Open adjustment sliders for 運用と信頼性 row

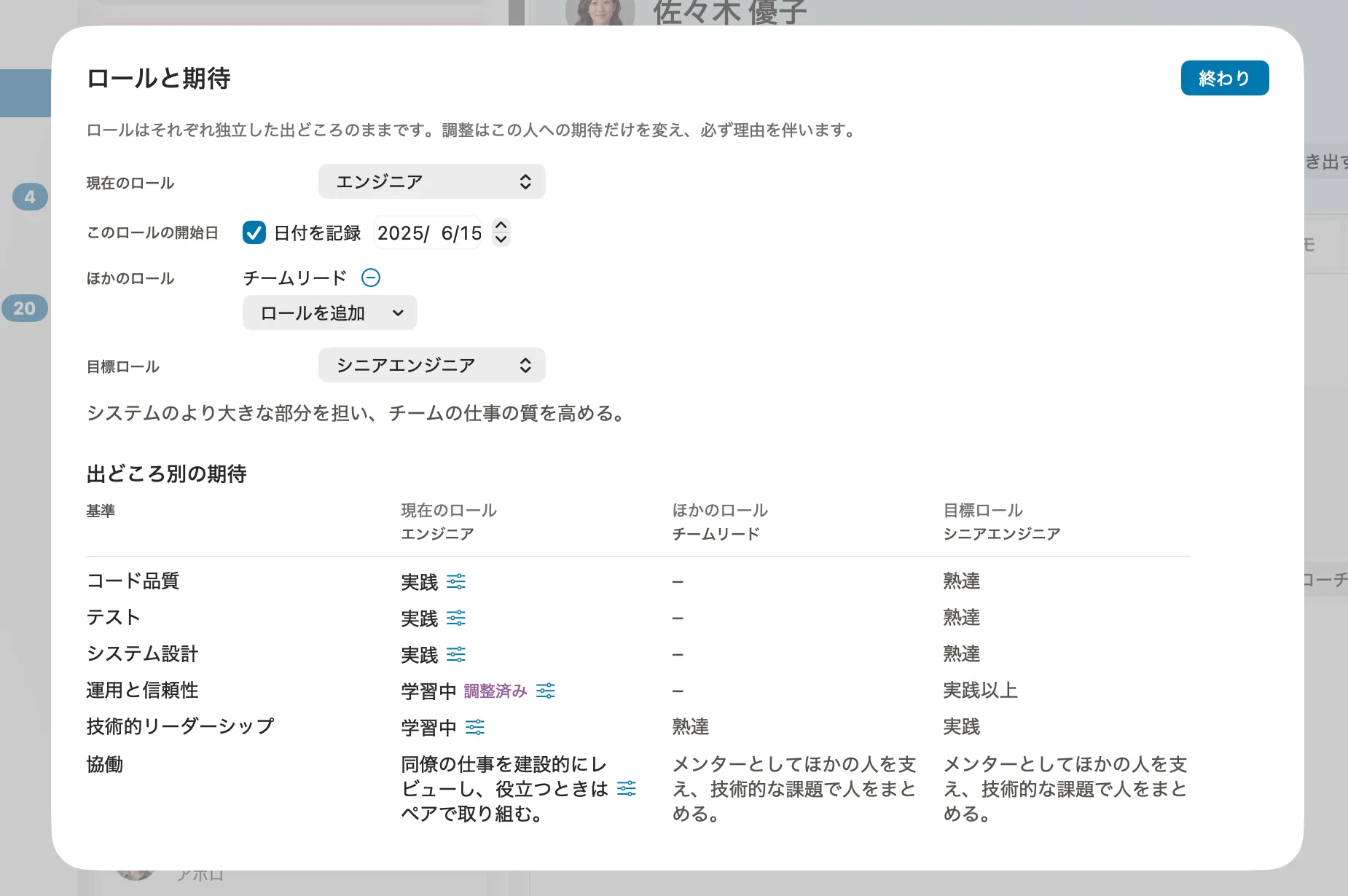coord(546,691)
